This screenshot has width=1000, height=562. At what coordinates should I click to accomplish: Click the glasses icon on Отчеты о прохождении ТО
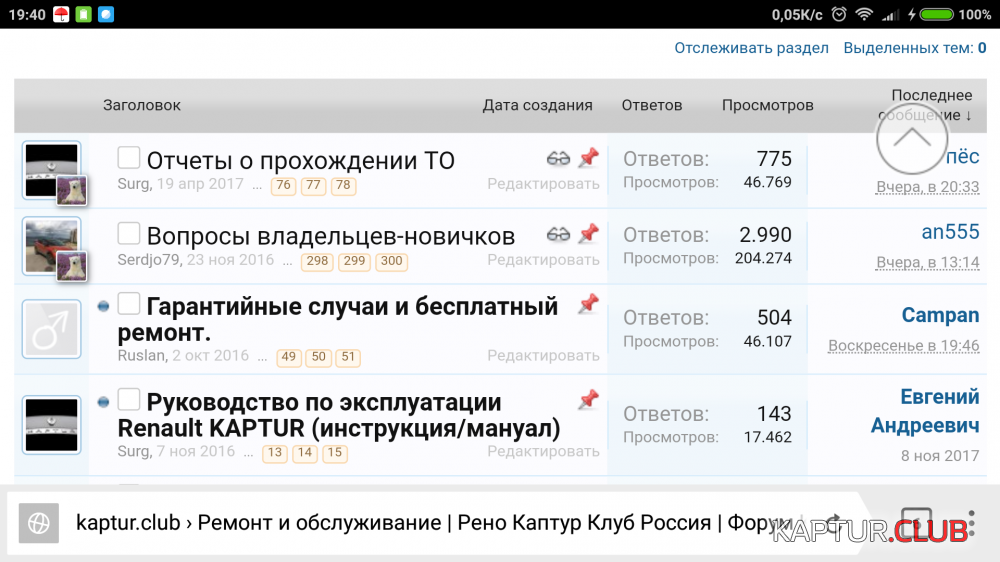(x=558, y=158)
